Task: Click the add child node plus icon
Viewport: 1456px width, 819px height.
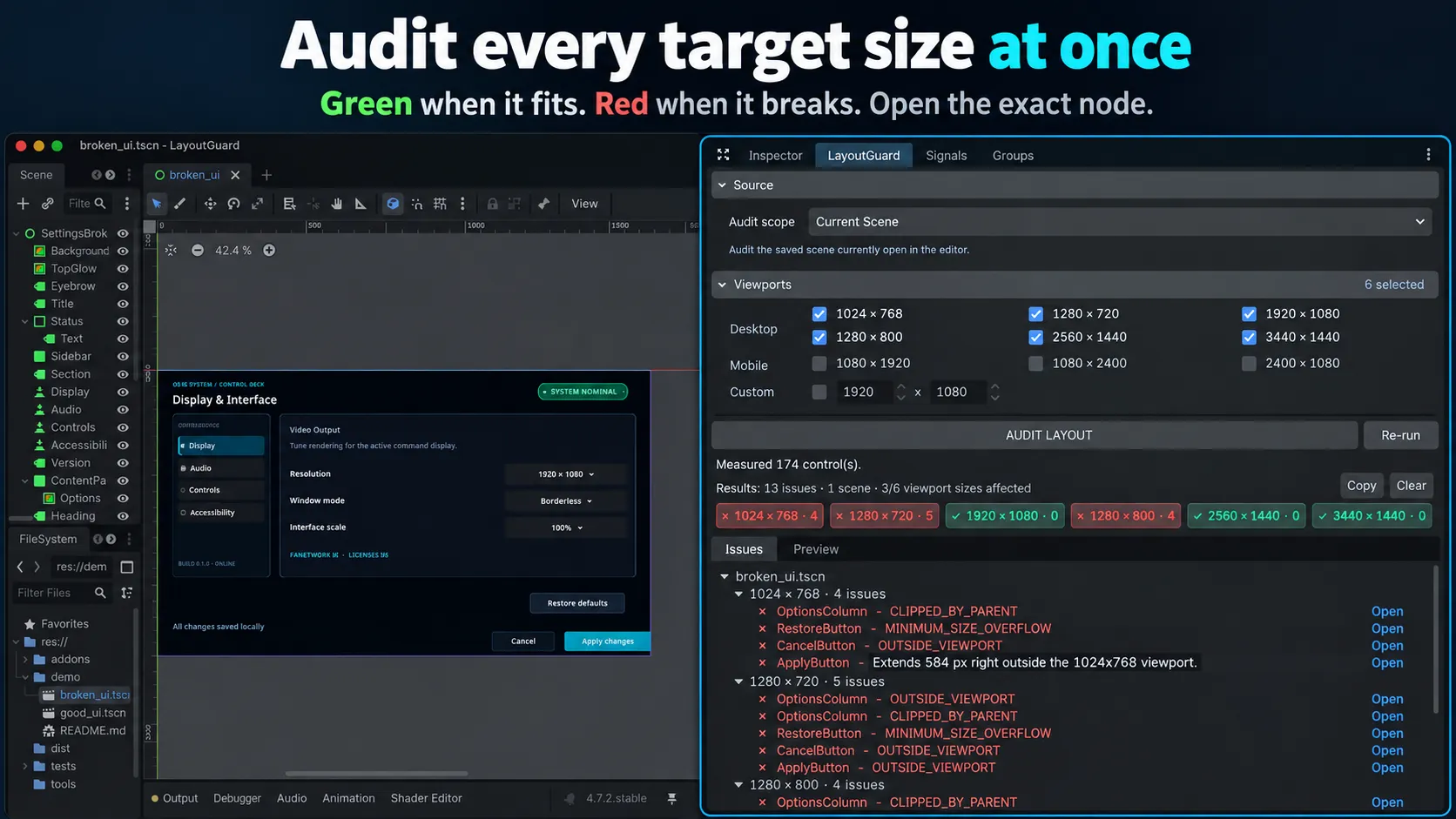Action: point(23,204)
